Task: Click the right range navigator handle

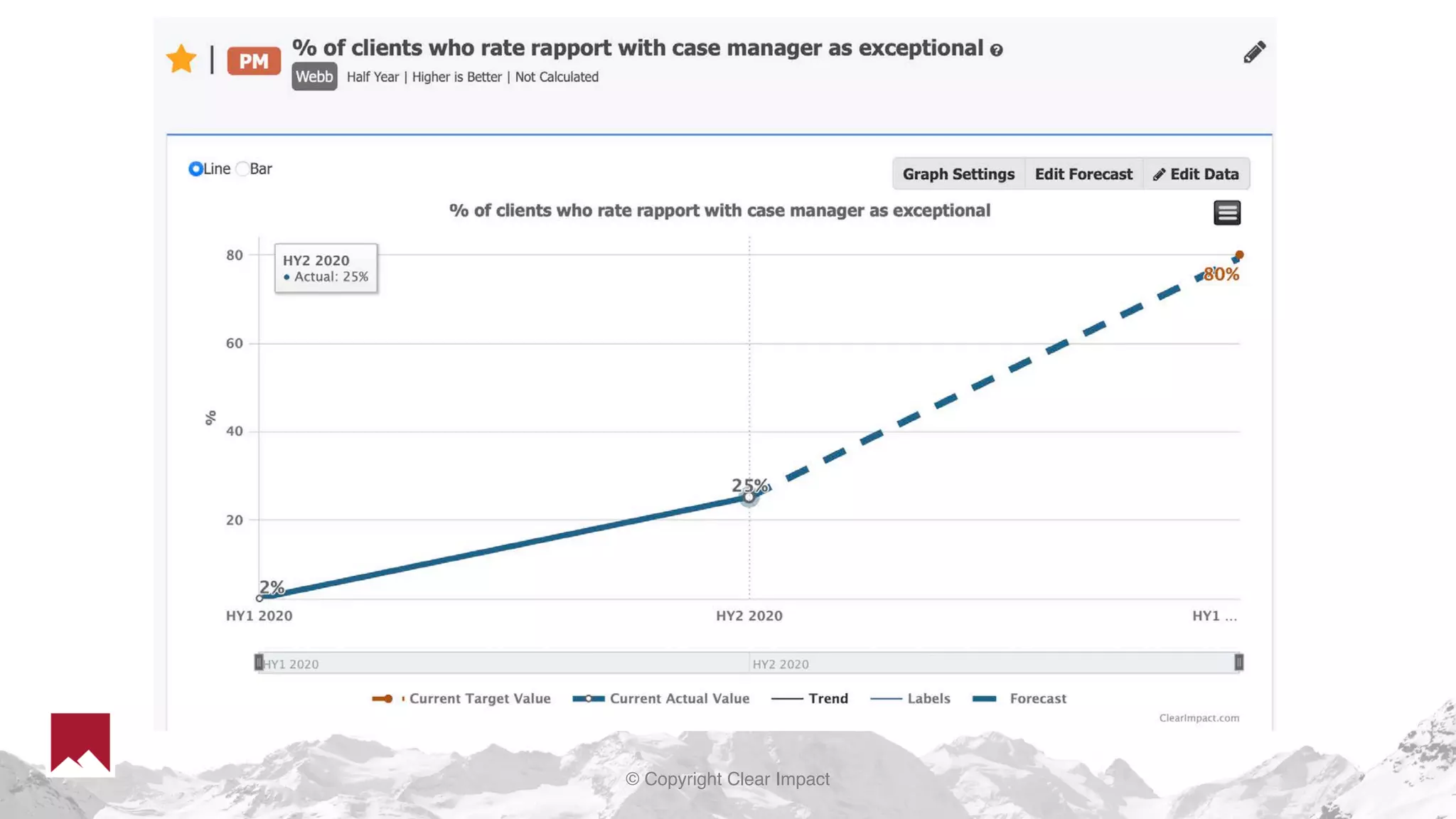Action: [x=1238, y=663]
